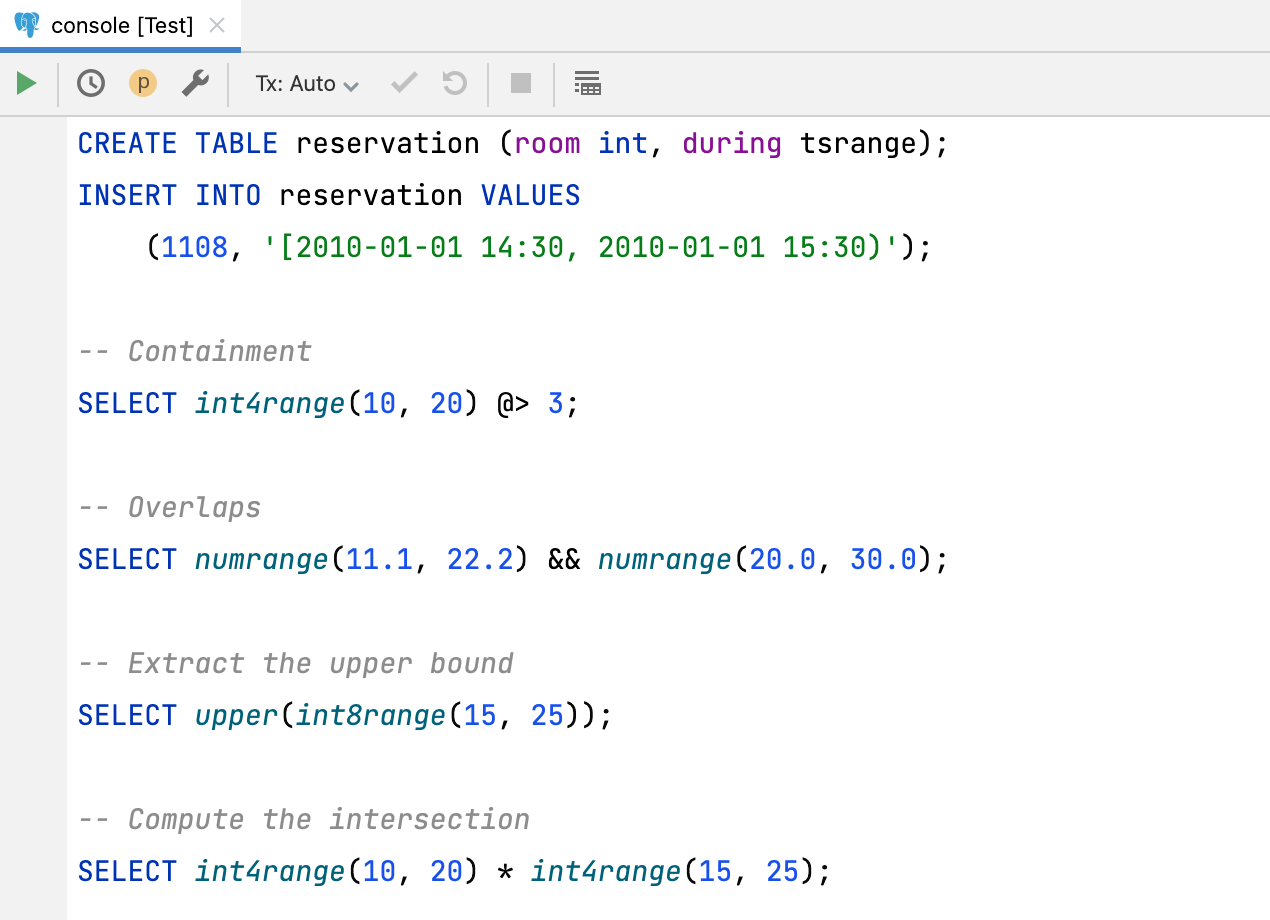This screenshot has width=1270, height=920.
Task: Click INSERT keyword on second line
Action: tap(127, 196)
